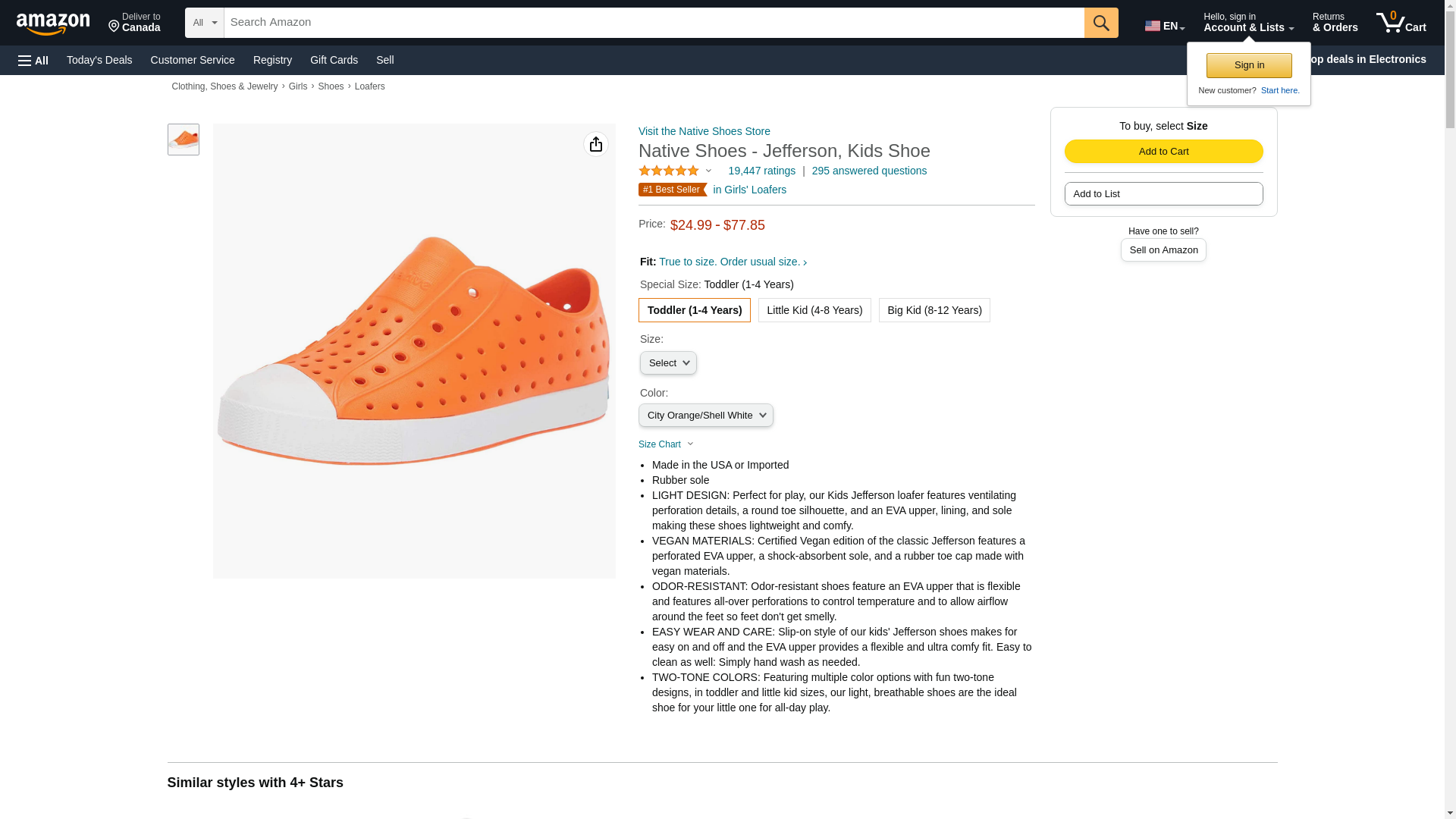Open the All hamburger menu
This screenshot has height=819, width=1456.
coord(33,60)
